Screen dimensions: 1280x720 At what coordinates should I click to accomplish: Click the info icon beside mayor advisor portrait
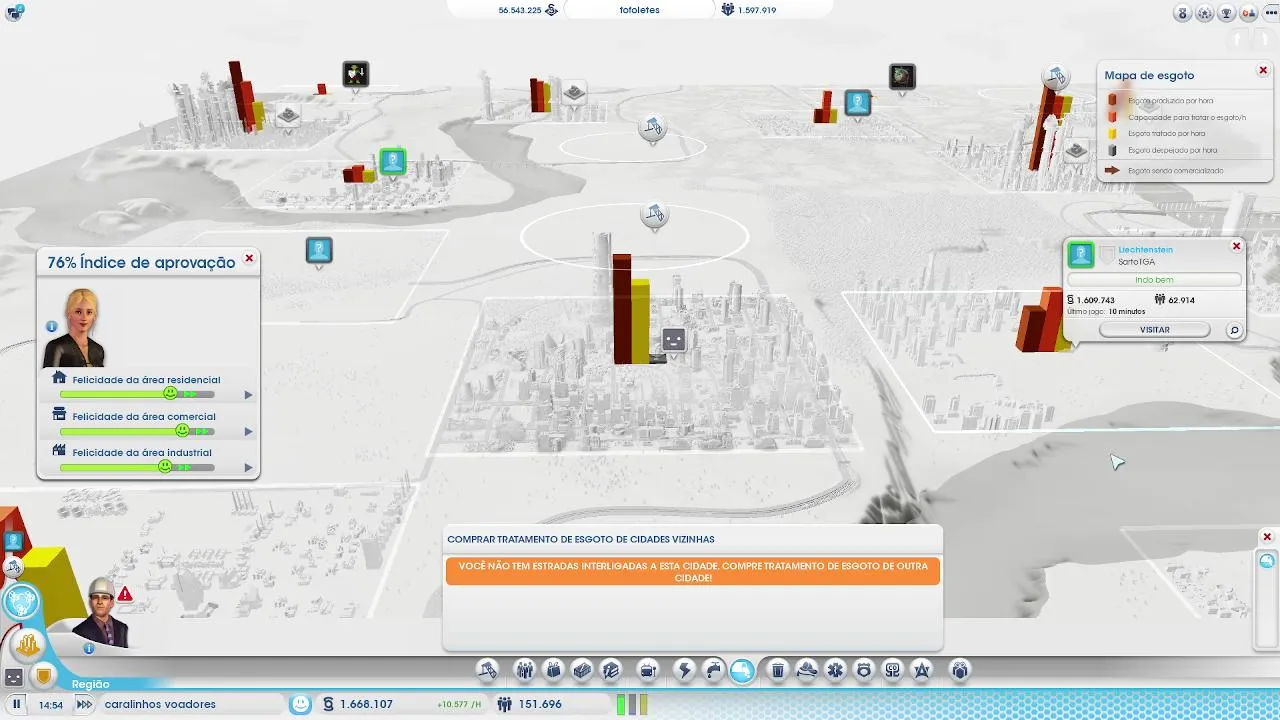pos(51,326)
